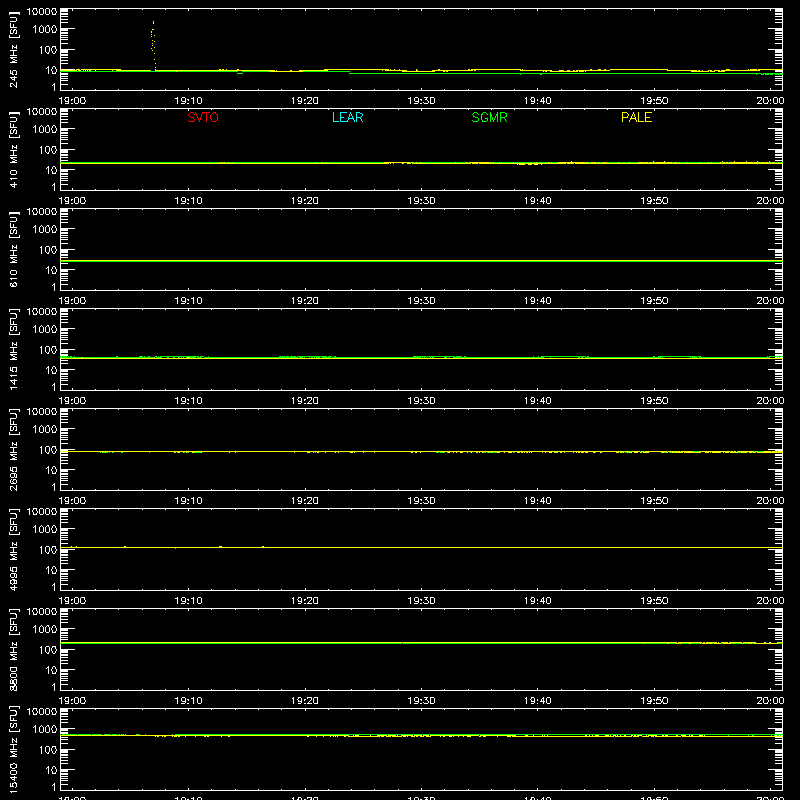Click 19:30 tick label below 245 MHz panel
This screenshot has width=800, height=800.
click(x=421, y=101)
